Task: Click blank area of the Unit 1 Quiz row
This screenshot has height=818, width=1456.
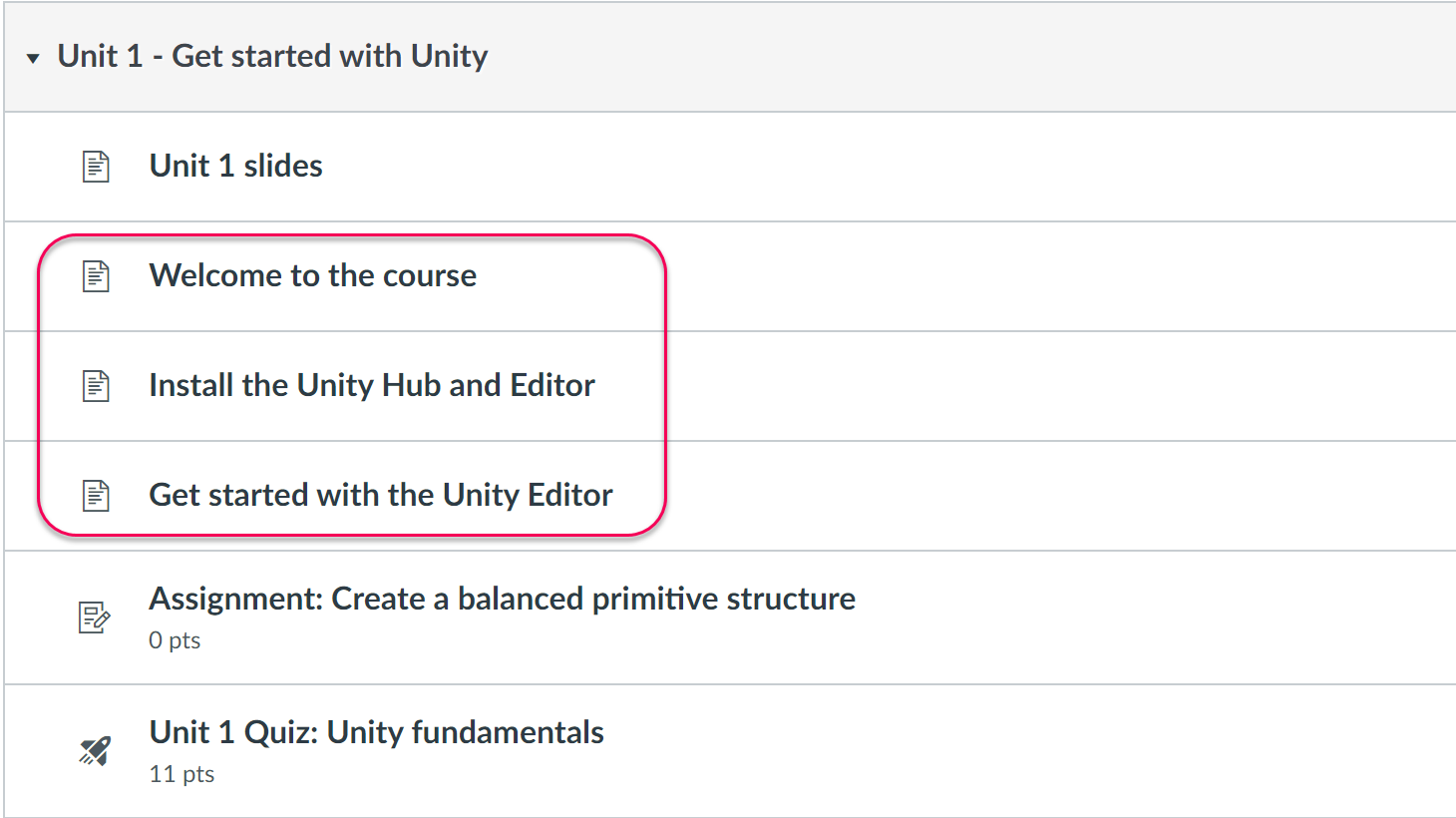Action: (x=997, y=751)
